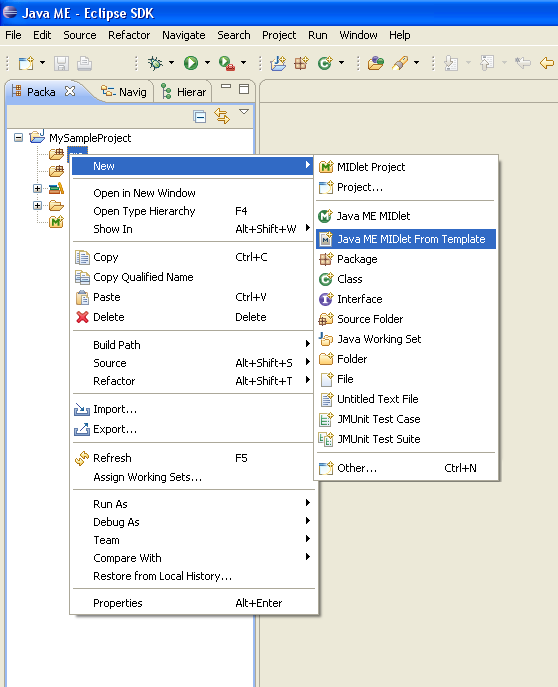
Task: Click the green Run toolbar icon
Action: (x=191, y=63)
